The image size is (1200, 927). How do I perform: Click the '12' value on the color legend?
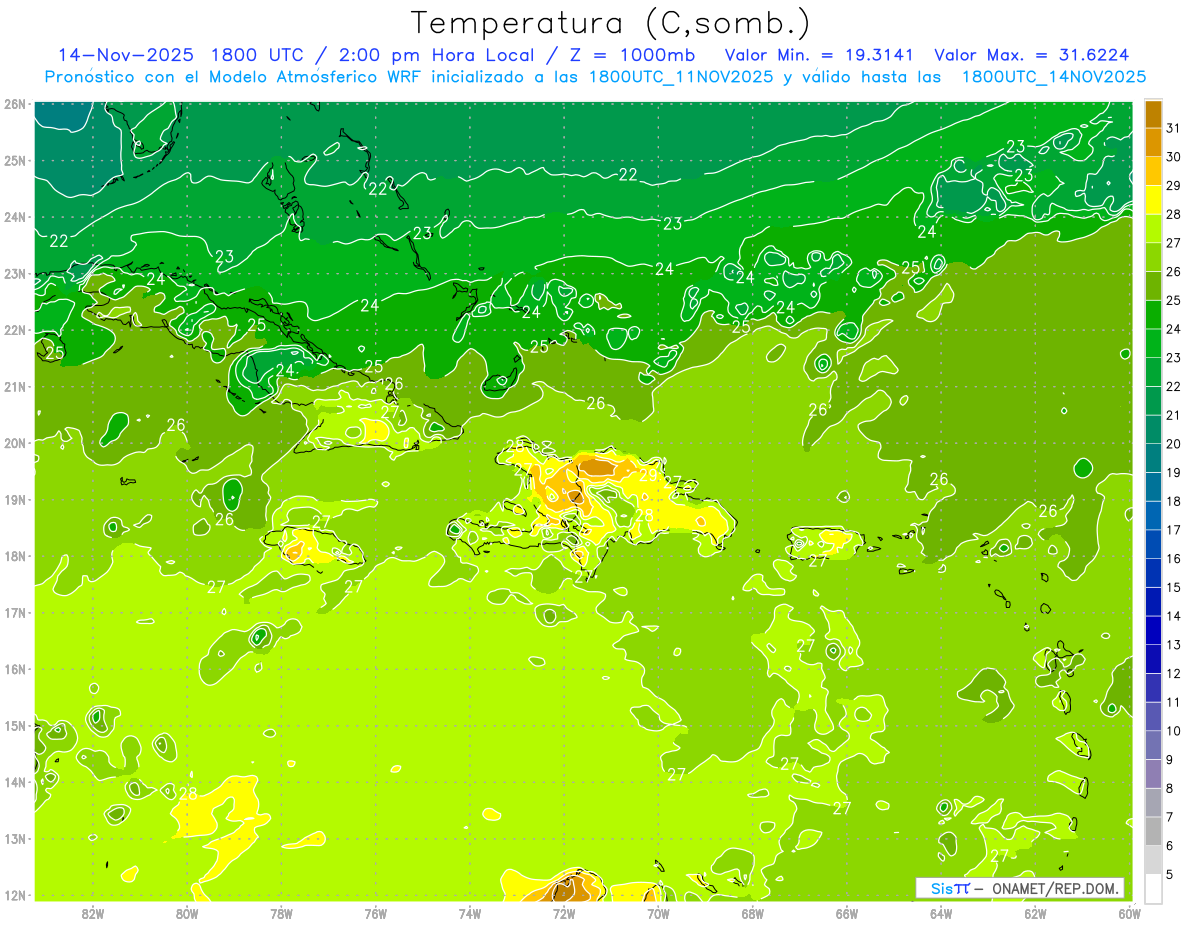click(x=1174, y=673)
